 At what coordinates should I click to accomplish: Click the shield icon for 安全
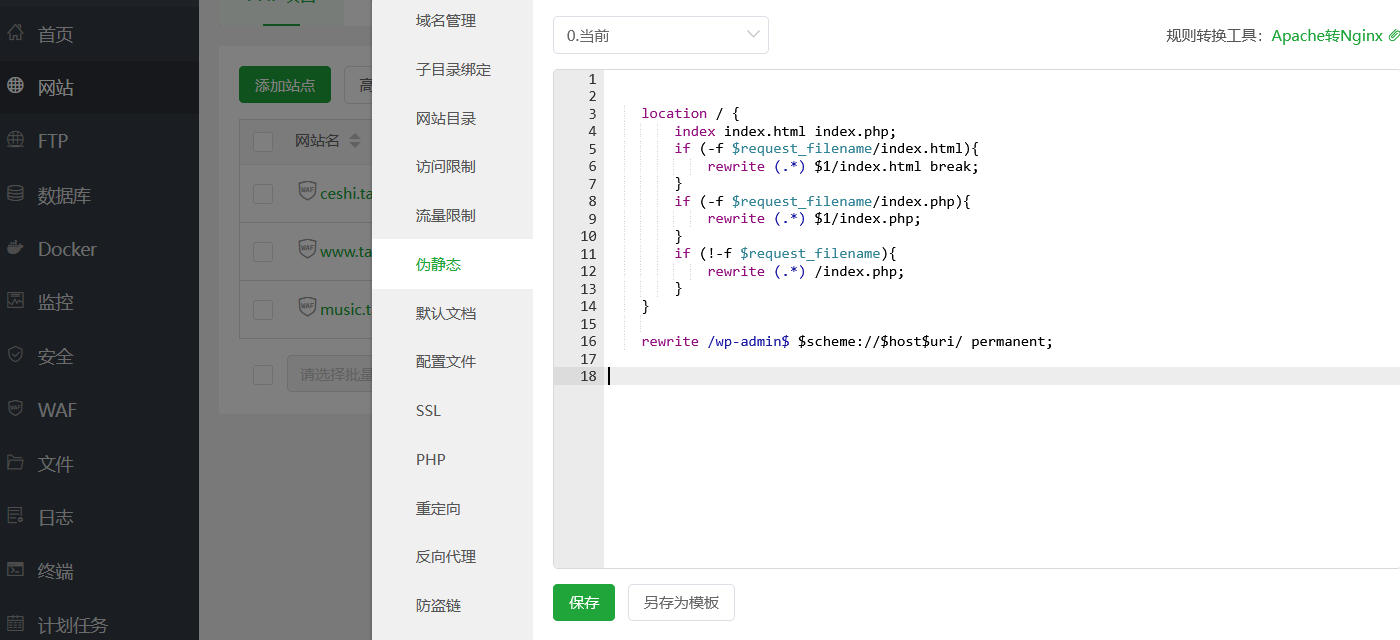16,355
